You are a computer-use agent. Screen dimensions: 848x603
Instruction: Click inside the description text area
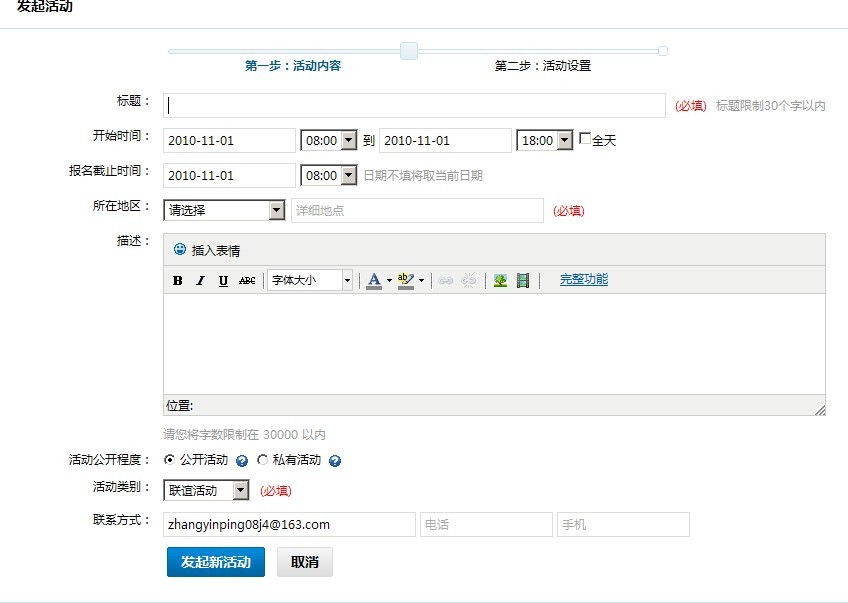point(494,344)
